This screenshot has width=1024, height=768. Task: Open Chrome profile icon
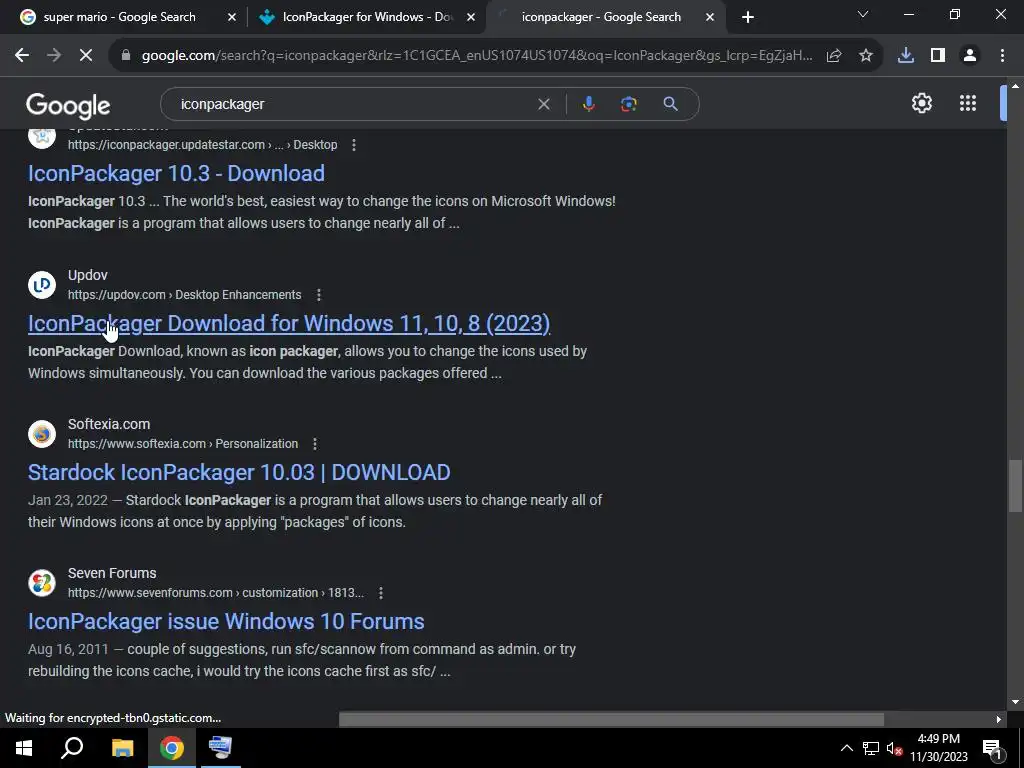pyautogui.click(x=970, y=56)
